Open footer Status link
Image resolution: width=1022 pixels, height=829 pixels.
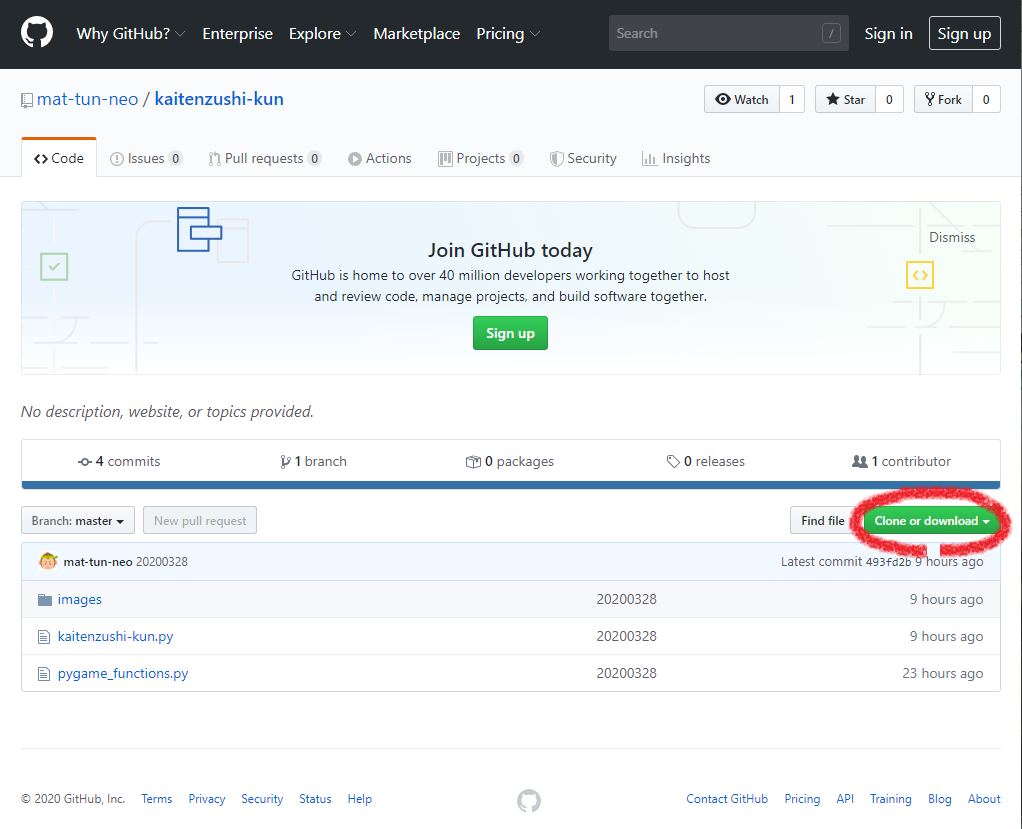coord(315,799)
